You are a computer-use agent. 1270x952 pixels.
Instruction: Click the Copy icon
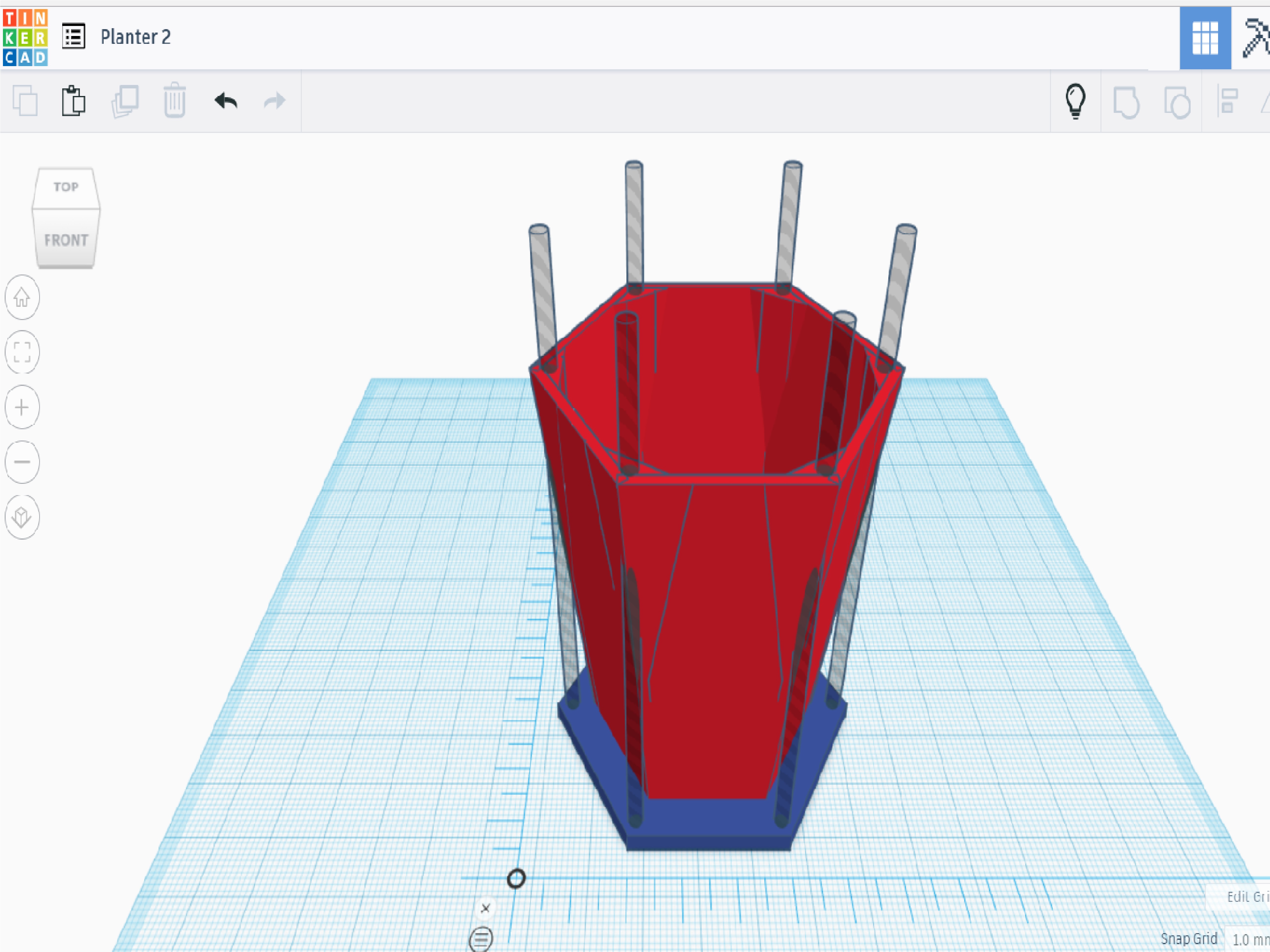coord(25,101)
